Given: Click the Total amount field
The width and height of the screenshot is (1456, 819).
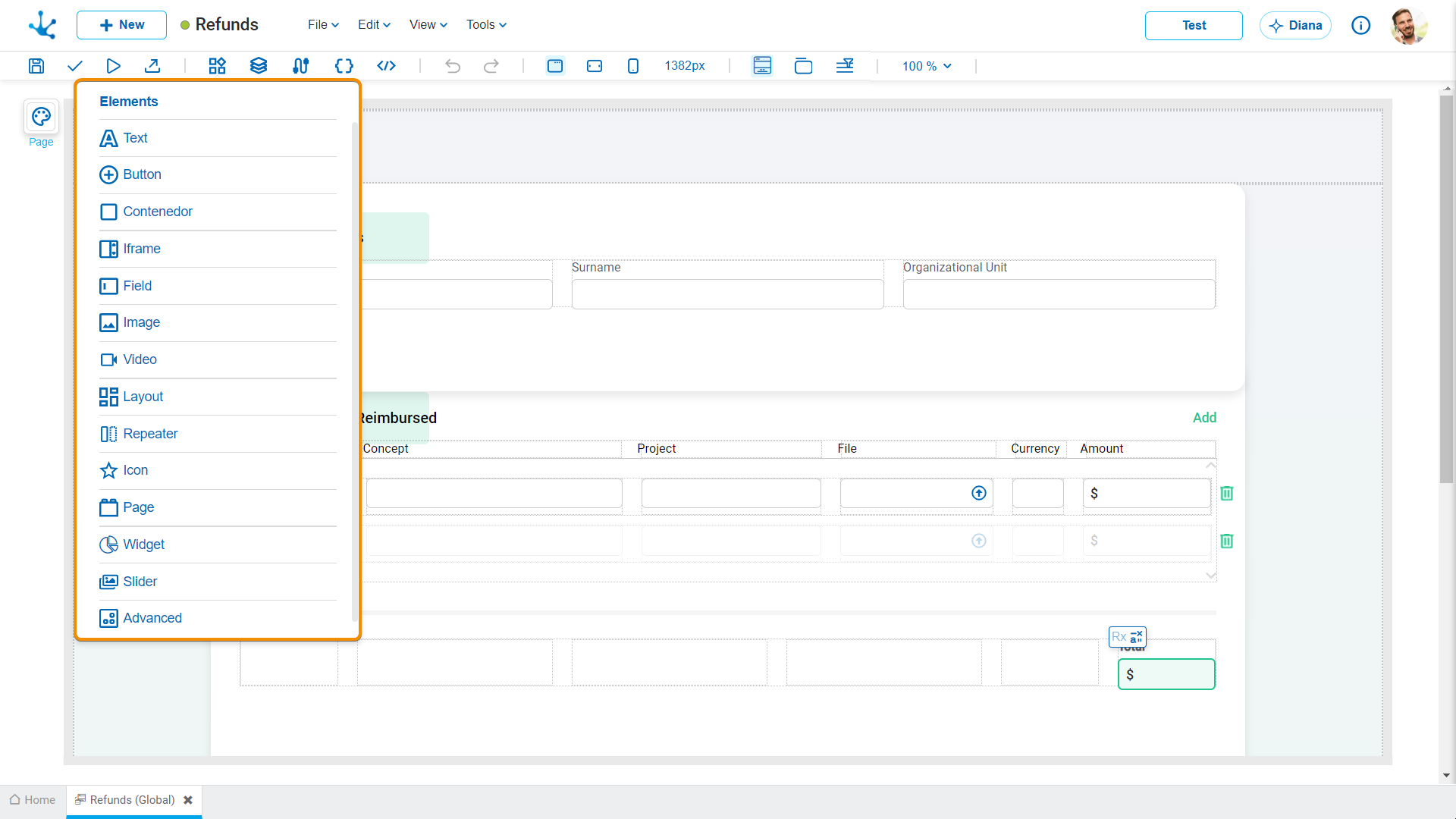Looking at the screenshot, I should pos(1166,674).
